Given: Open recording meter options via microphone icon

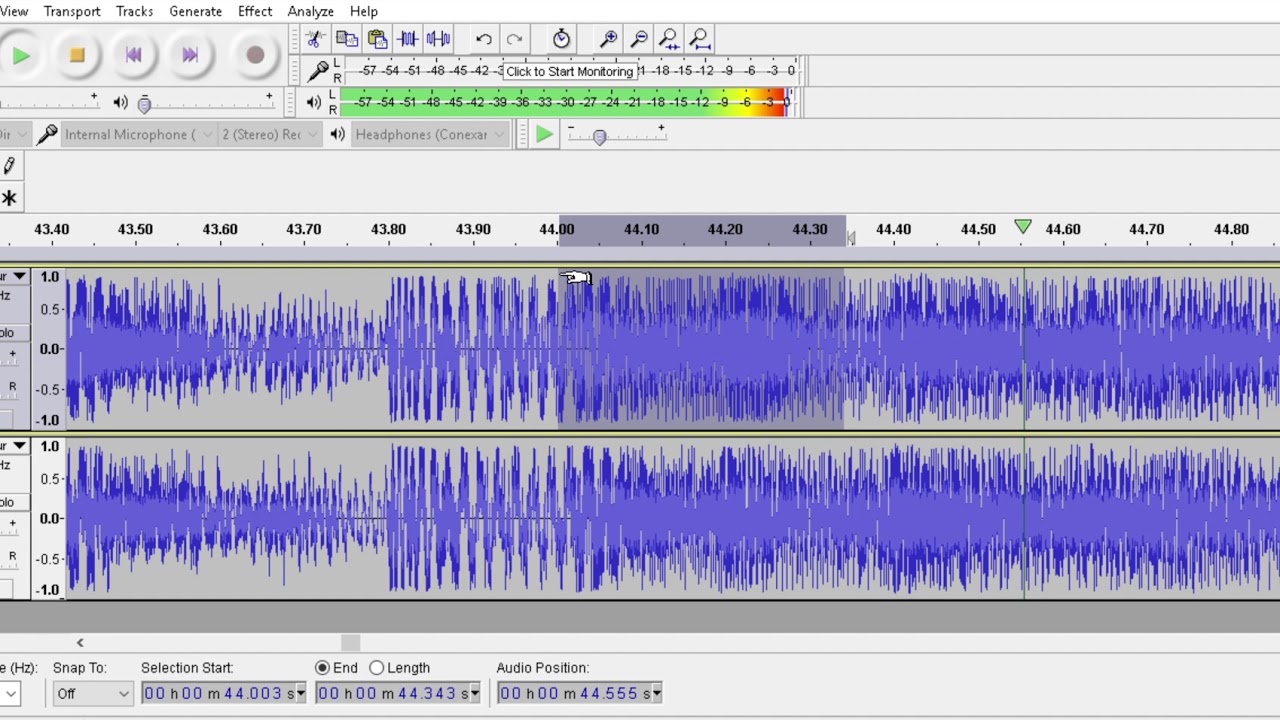Looking at the screenshot, I should pos(318,71).
